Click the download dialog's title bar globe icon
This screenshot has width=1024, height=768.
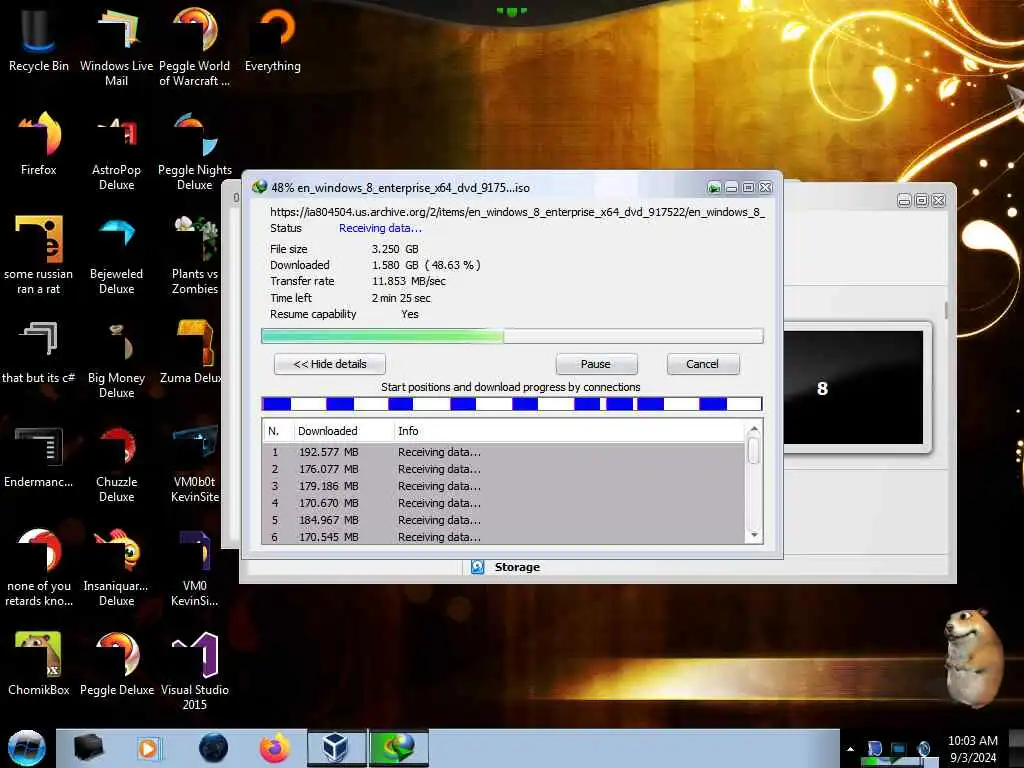point(259,187)
